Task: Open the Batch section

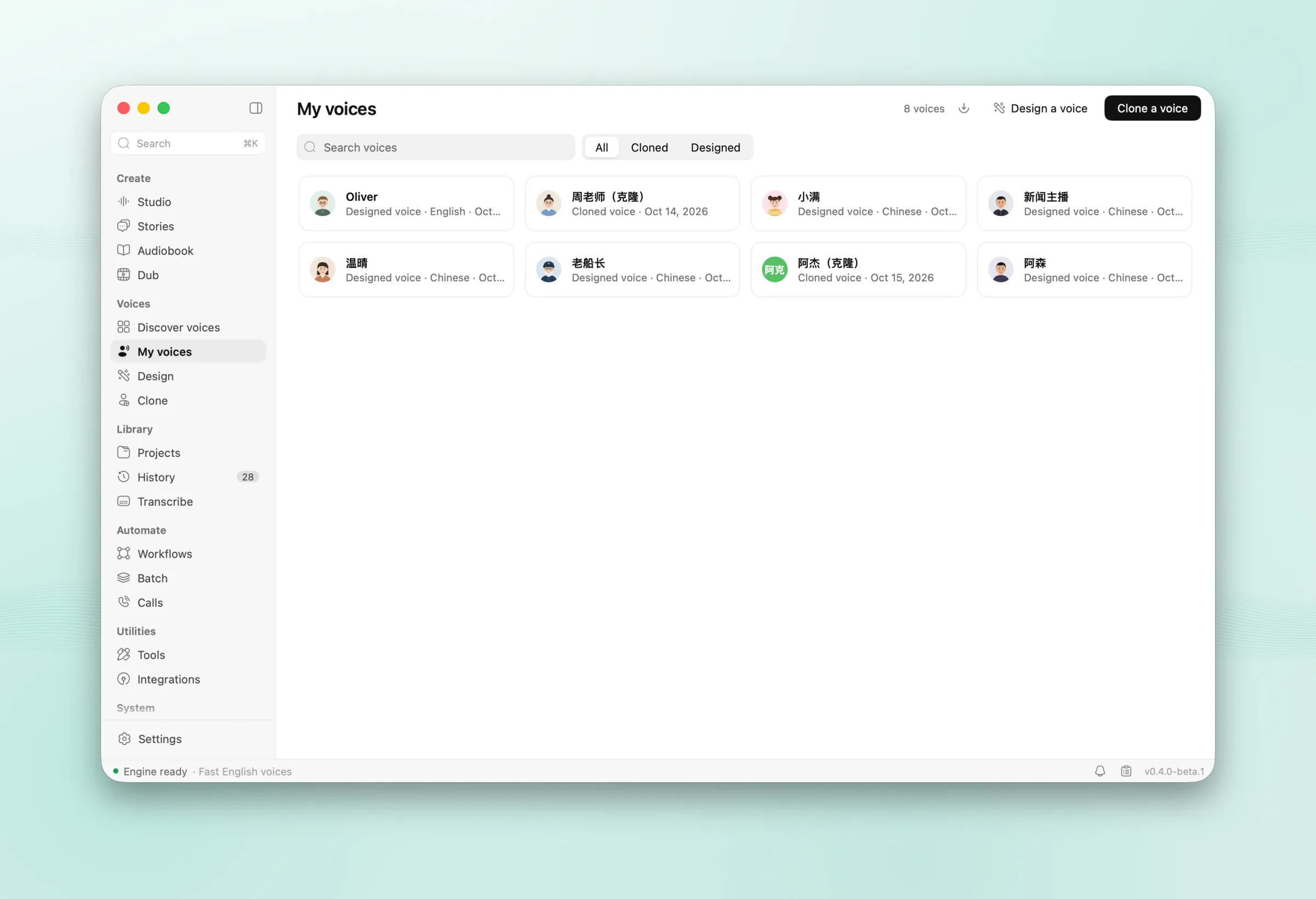Action: (x=188, y=578)
